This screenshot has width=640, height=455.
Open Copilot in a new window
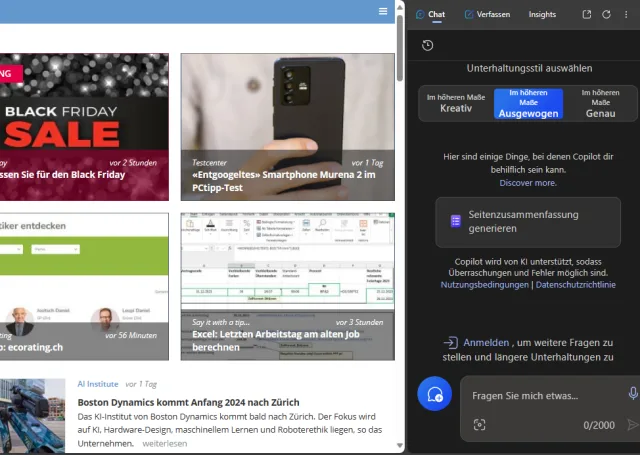[587, 15]
